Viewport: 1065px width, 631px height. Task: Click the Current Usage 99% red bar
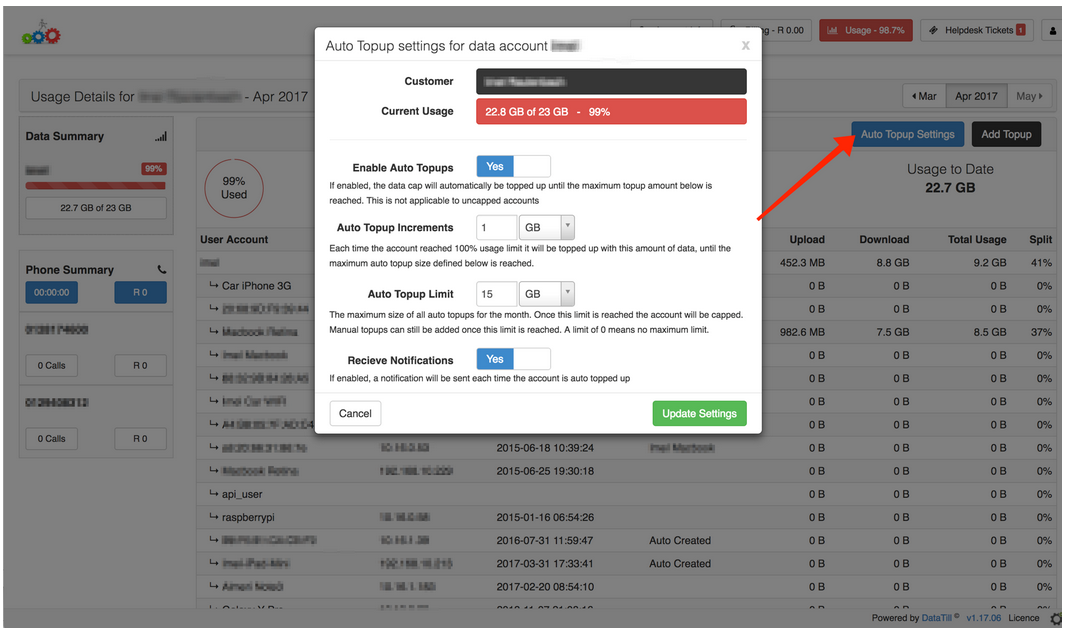pos(611,111)
